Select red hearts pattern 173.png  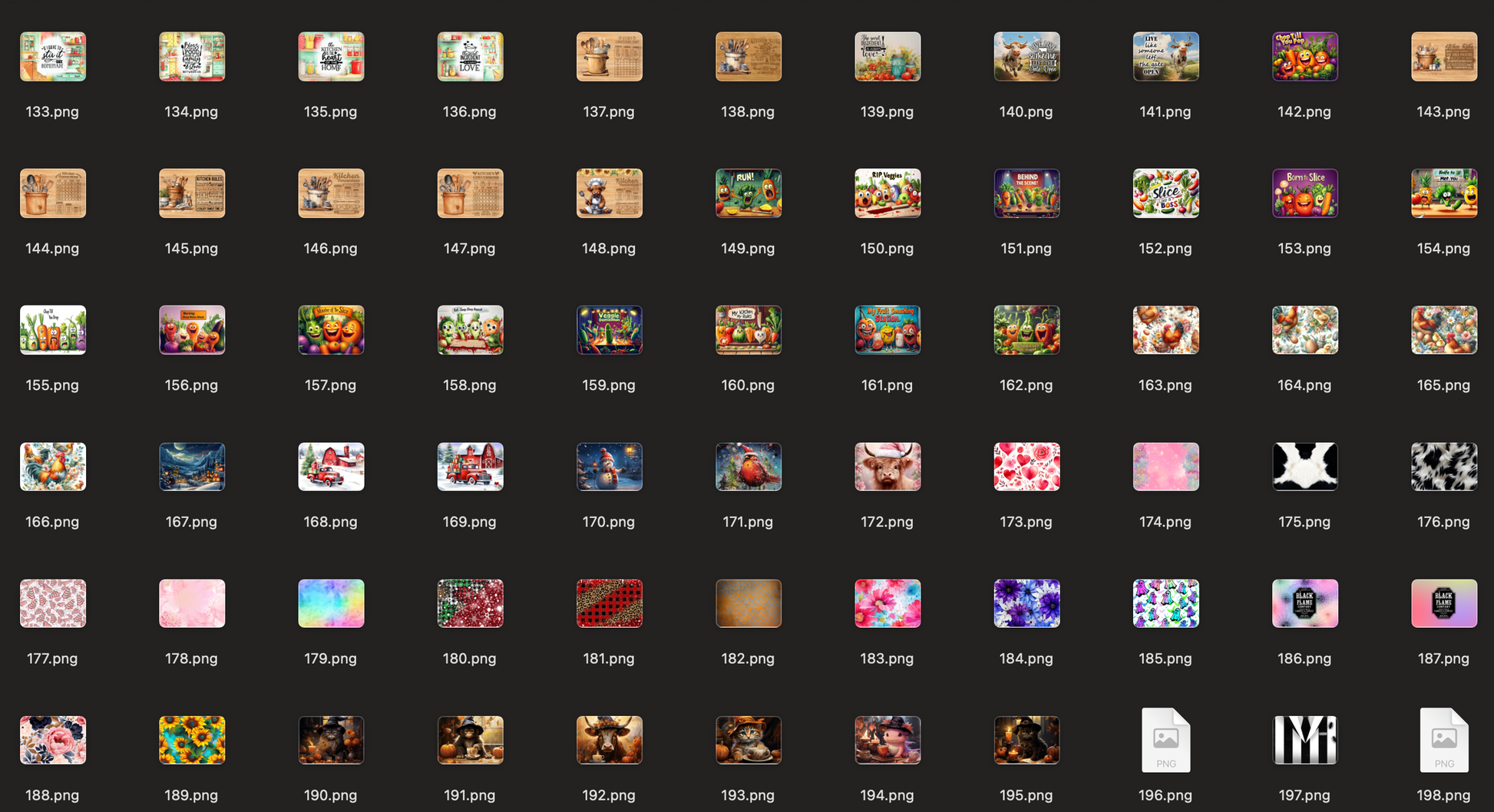[1026, 467]
